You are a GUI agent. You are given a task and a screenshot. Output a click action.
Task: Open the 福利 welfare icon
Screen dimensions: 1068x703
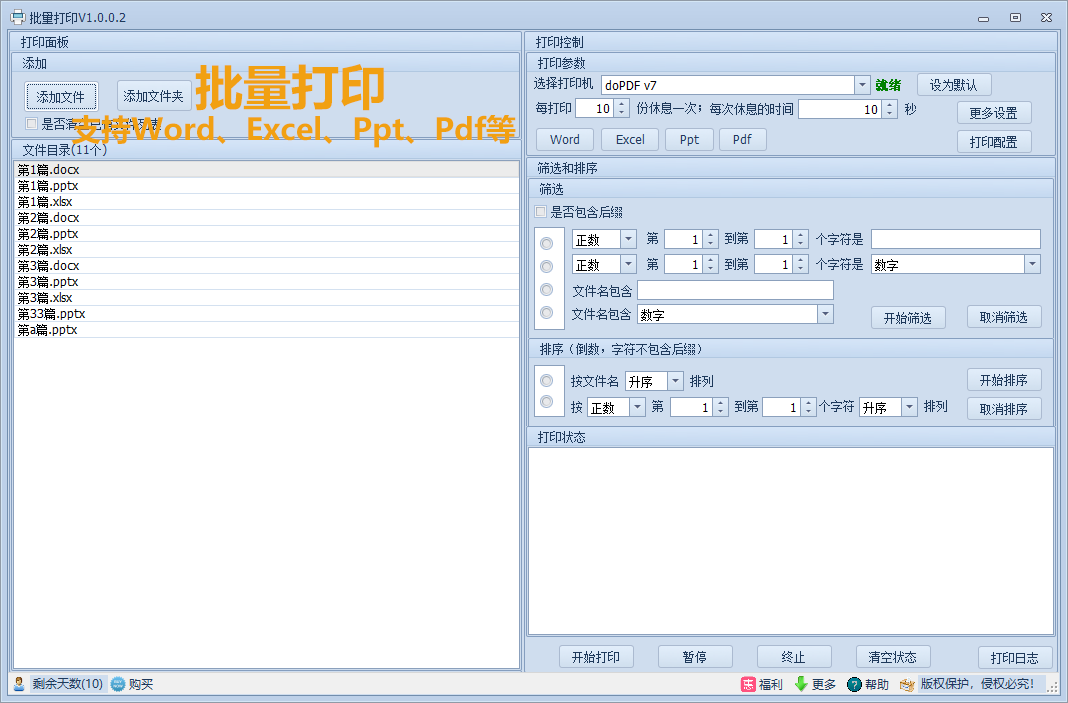[x=749, y=684]
